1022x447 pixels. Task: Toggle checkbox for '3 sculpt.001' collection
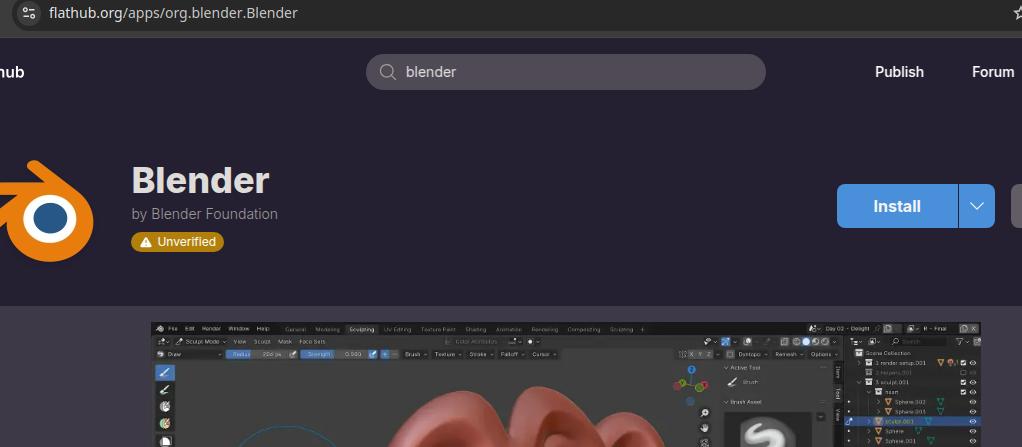click(x=963, y=382)
